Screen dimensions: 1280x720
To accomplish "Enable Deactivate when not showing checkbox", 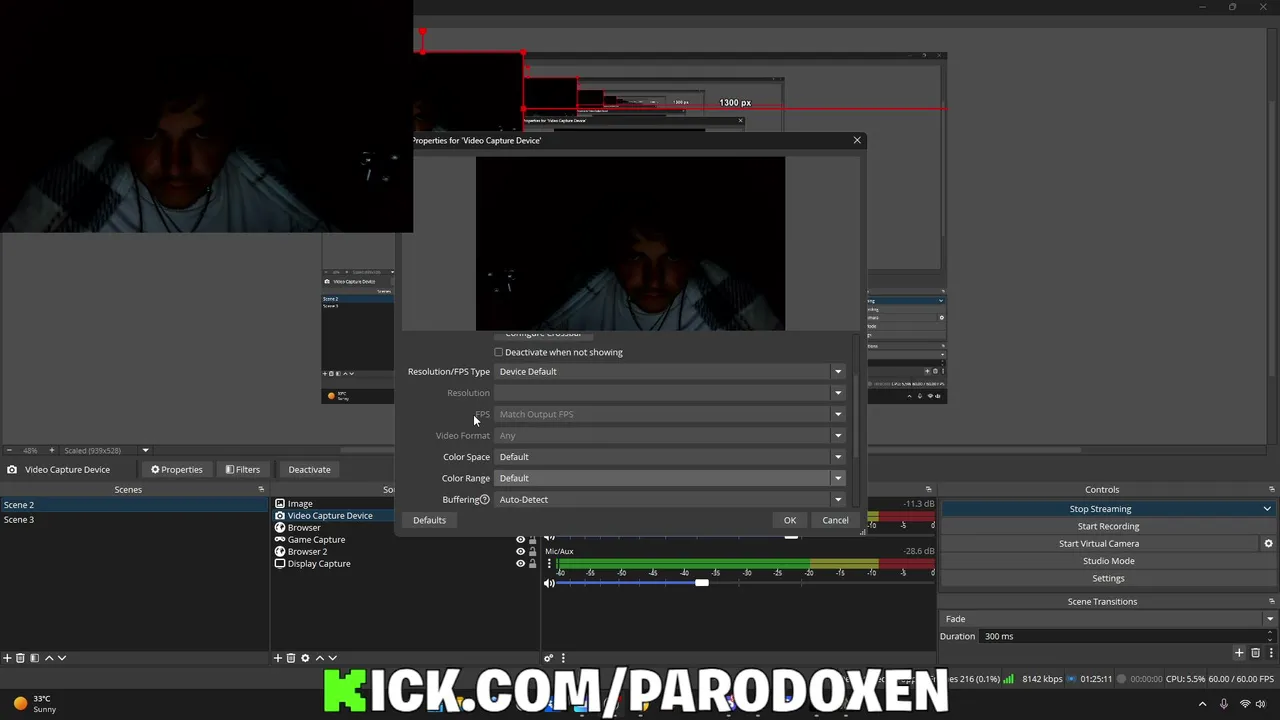I will click(x=499, y=352).
